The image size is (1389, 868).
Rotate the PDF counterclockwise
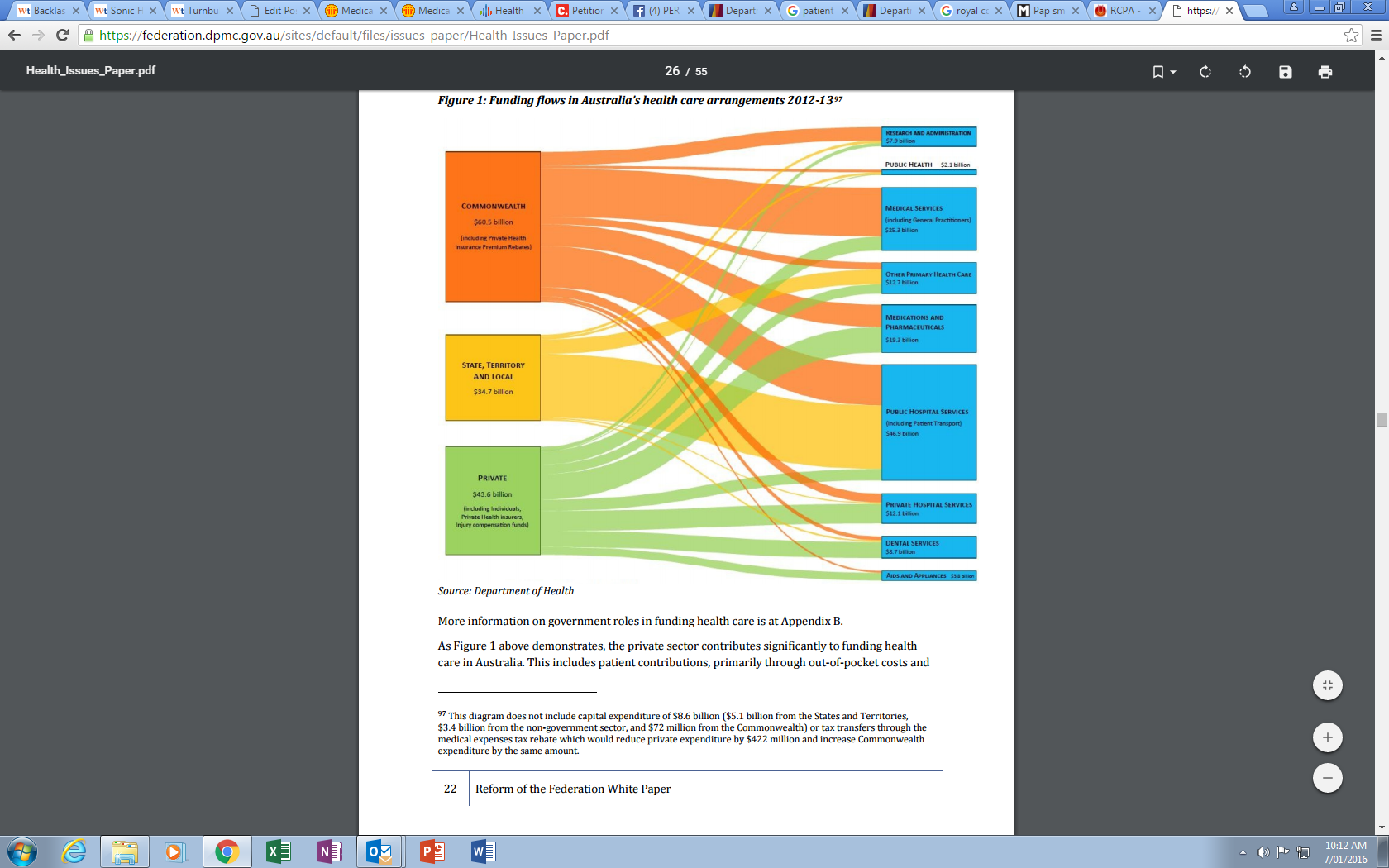click(x=1245, y=72)
